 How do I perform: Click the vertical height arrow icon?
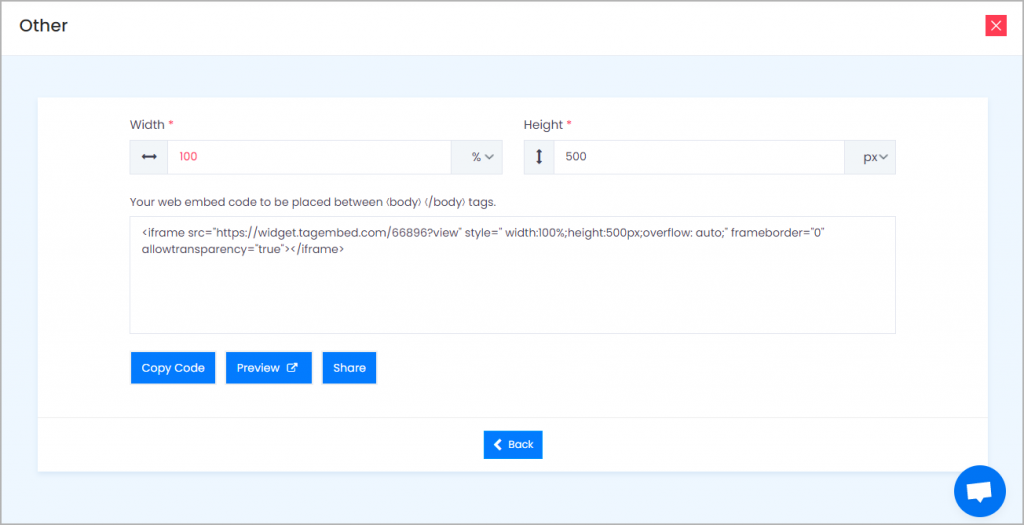(x=539, y=157)
